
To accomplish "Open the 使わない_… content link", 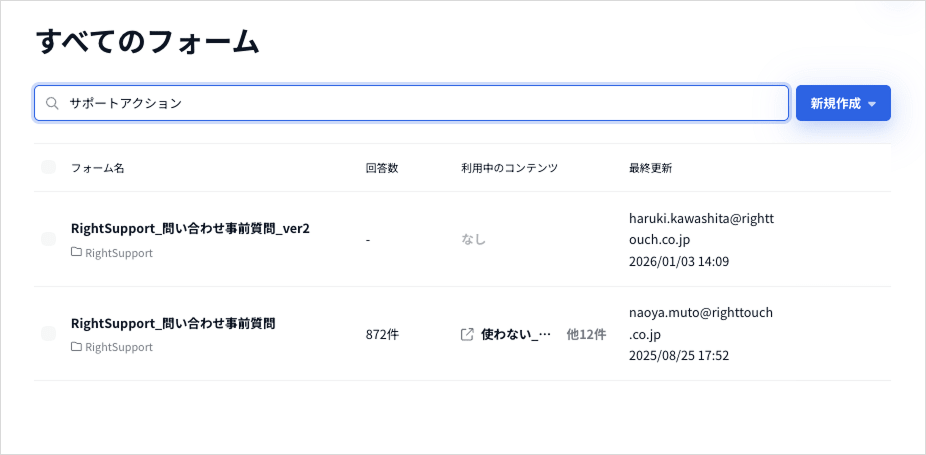I will 516,334.
